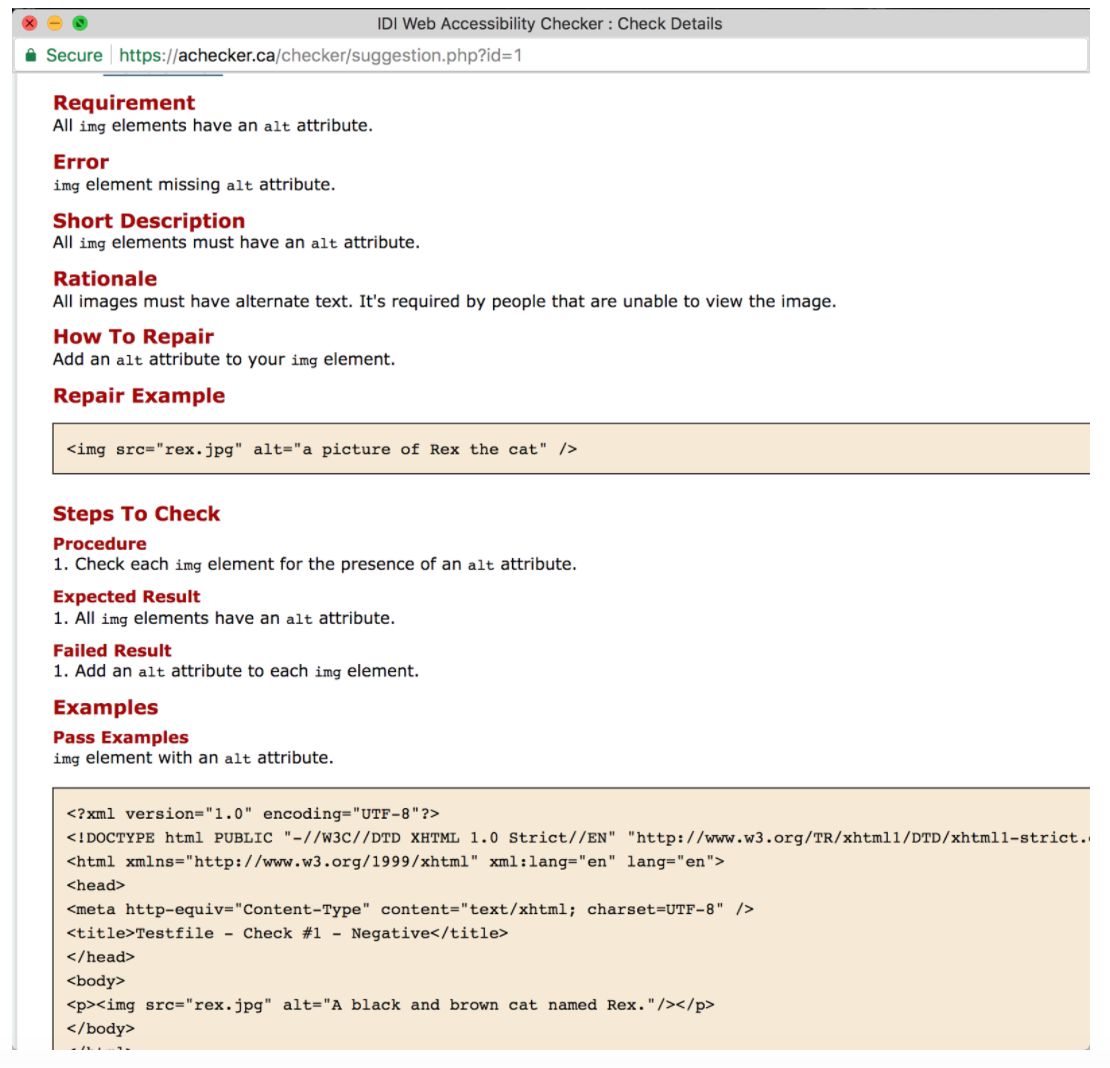
Task: Click the Expected Result subheading
Action: point(126,597)
